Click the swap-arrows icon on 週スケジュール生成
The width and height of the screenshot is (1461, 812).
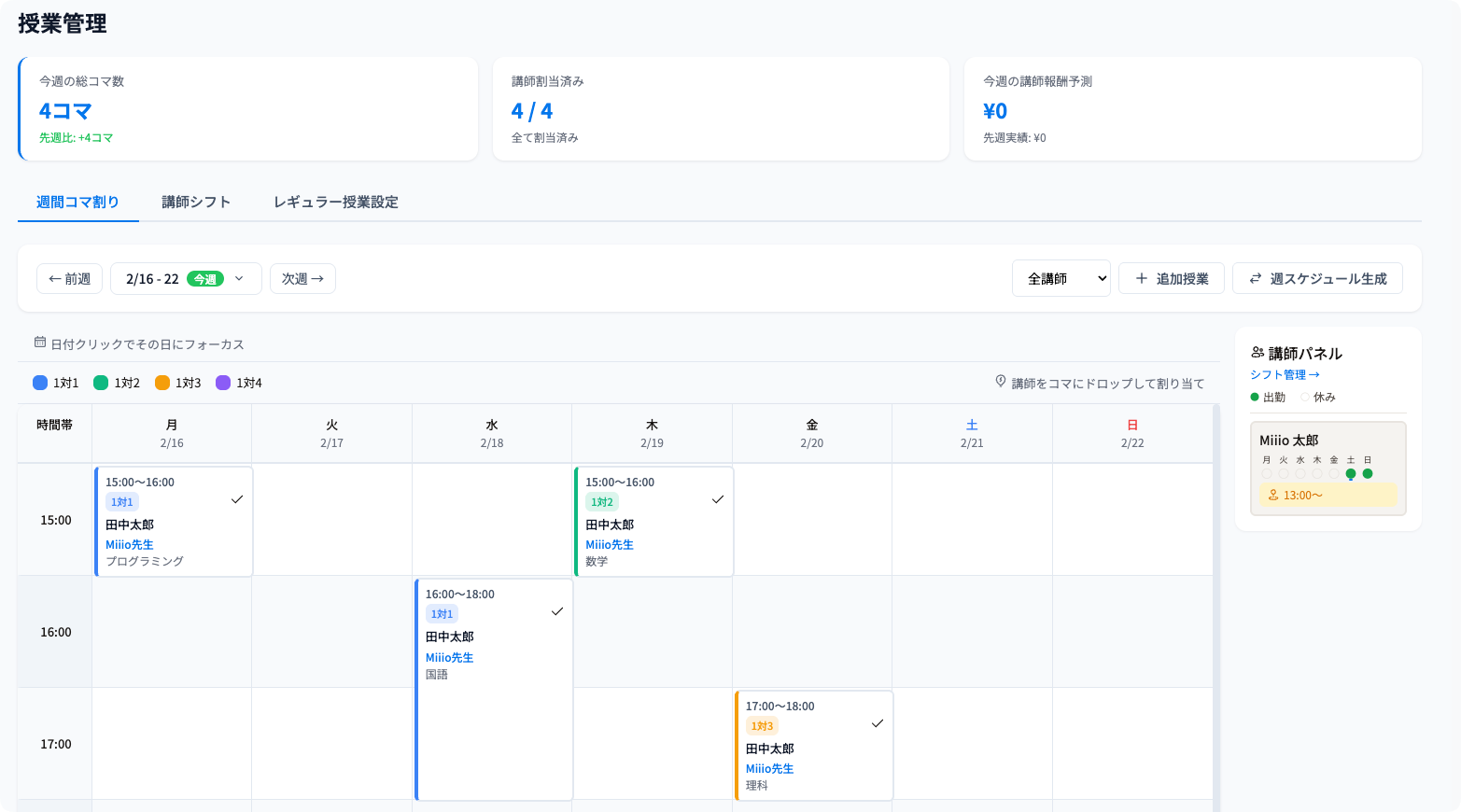pos(1256,278)
